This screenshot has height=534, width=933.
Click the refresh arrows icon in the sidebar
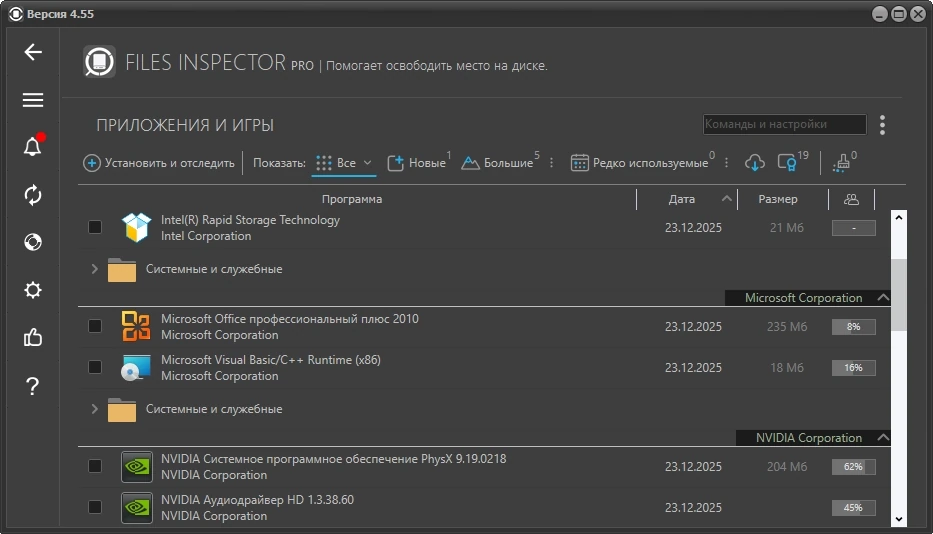tap(33, 195)
